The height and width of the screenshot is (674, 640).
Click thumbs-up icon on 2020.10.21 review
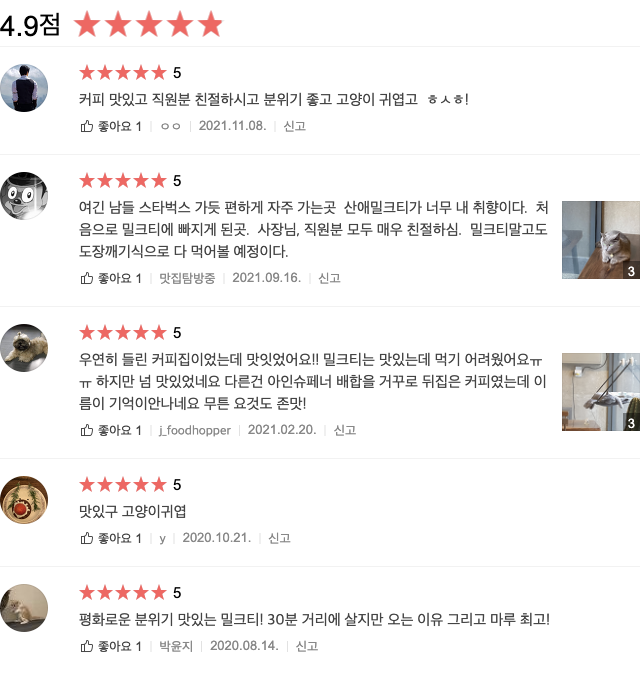pos(87,538)
